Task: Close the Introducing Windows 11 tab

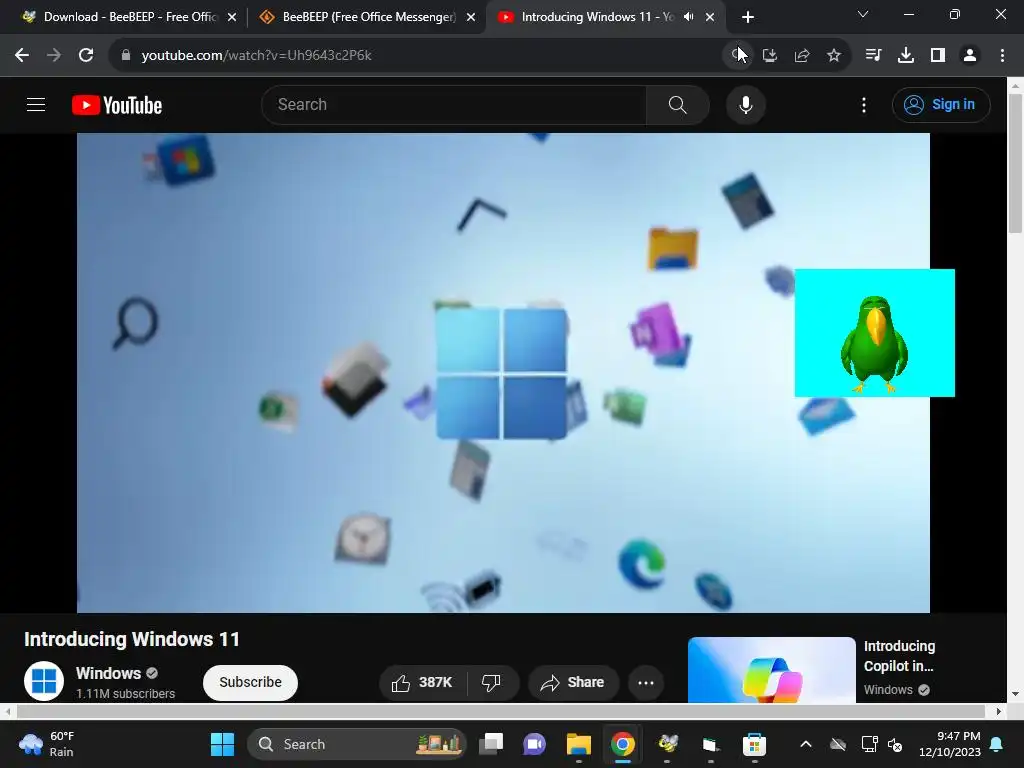Action: (x=710, y=17)
